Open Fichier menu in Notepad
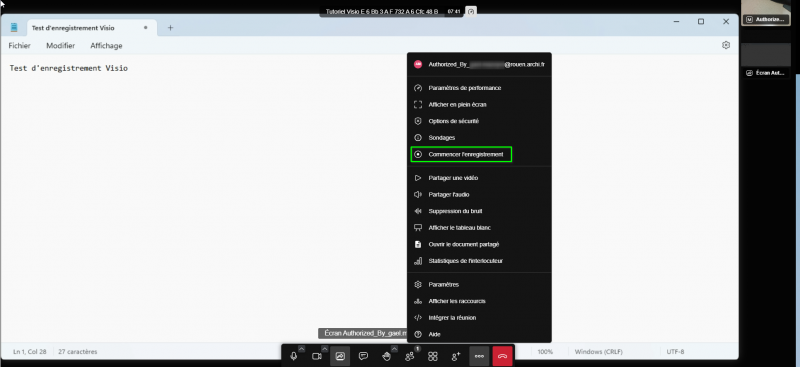 [19, 45]
